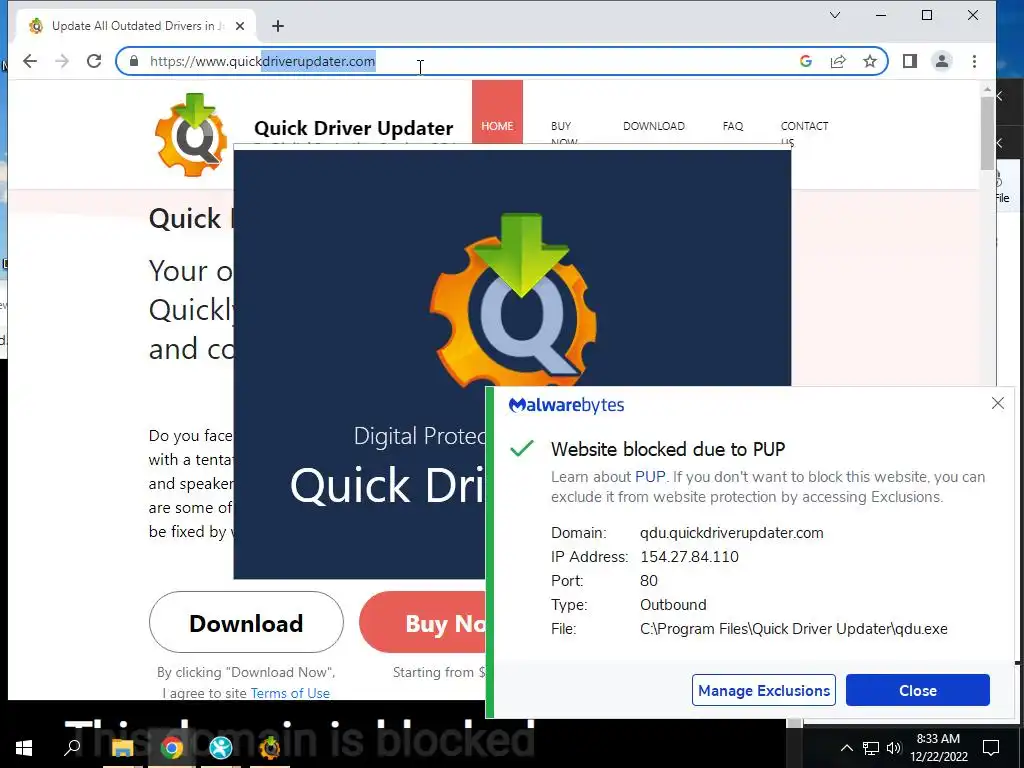
Task: Show hidden system tray icons
Action: (846, 748)
